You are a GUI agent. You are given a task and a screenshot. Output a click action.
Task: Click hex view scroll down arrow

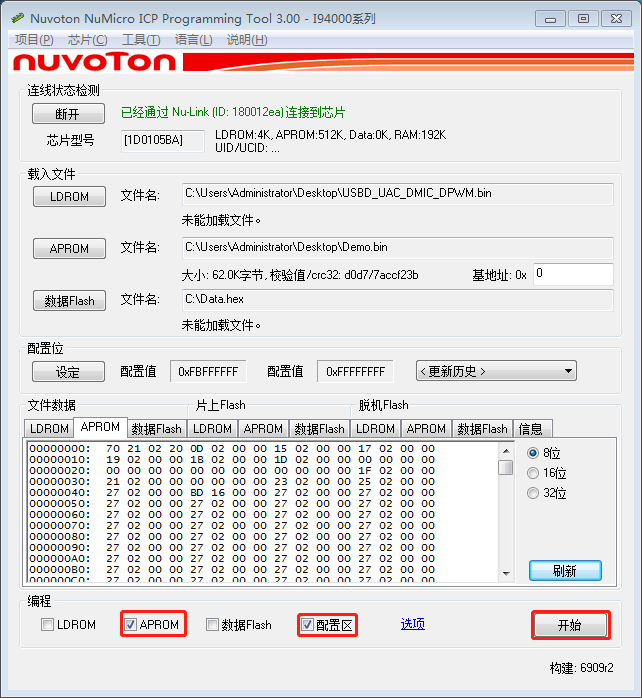point(506,574)
